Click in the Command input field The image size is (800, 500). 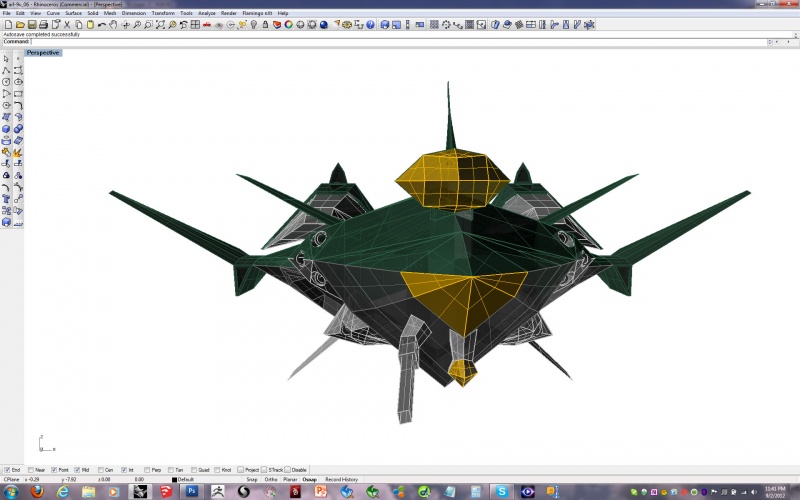coord(398,42)
